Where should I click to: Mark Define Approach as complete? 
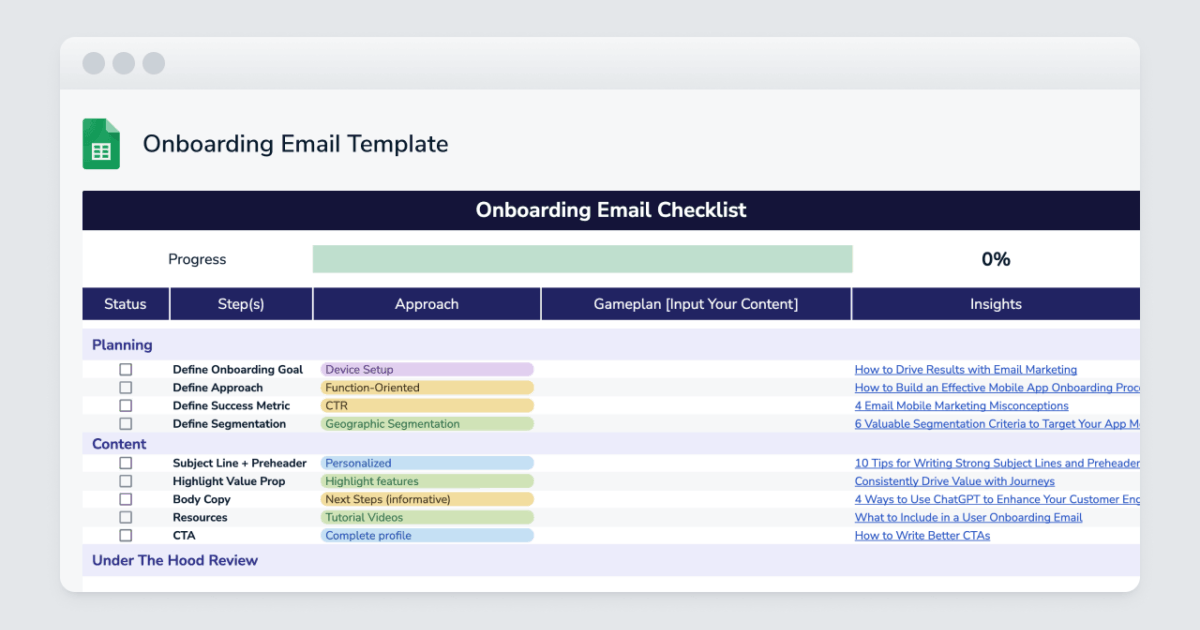[125, 387]
